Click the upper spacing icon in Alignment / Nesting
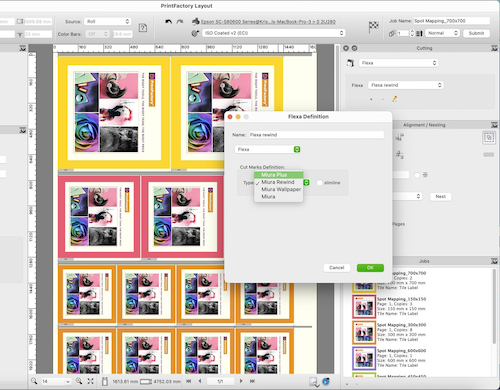Image resolution: width=500 pixels, height=390 pixels. 400,137
